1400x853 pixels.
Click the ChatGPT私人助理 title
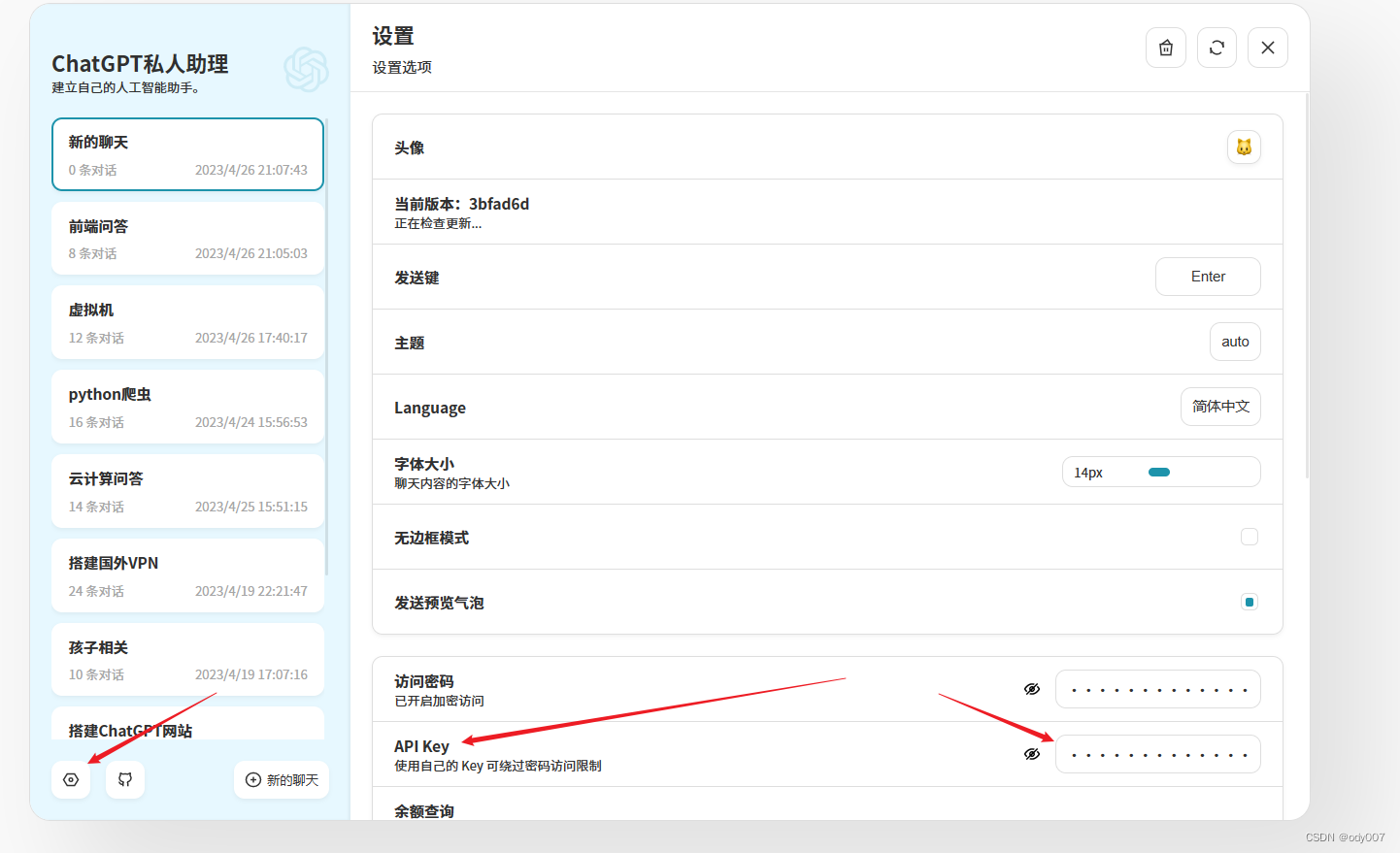(140, 64)
